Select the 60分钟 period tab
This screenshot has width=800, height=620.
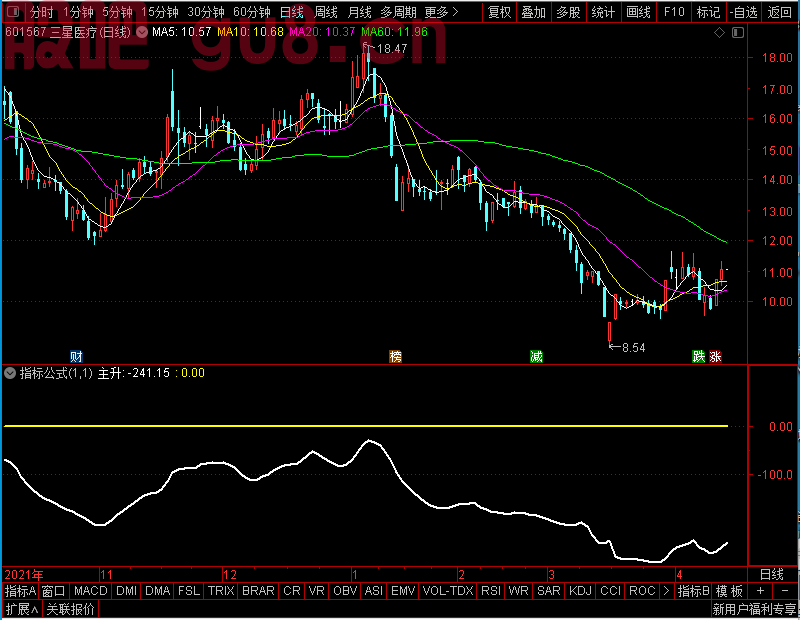[x=252, y=12]
